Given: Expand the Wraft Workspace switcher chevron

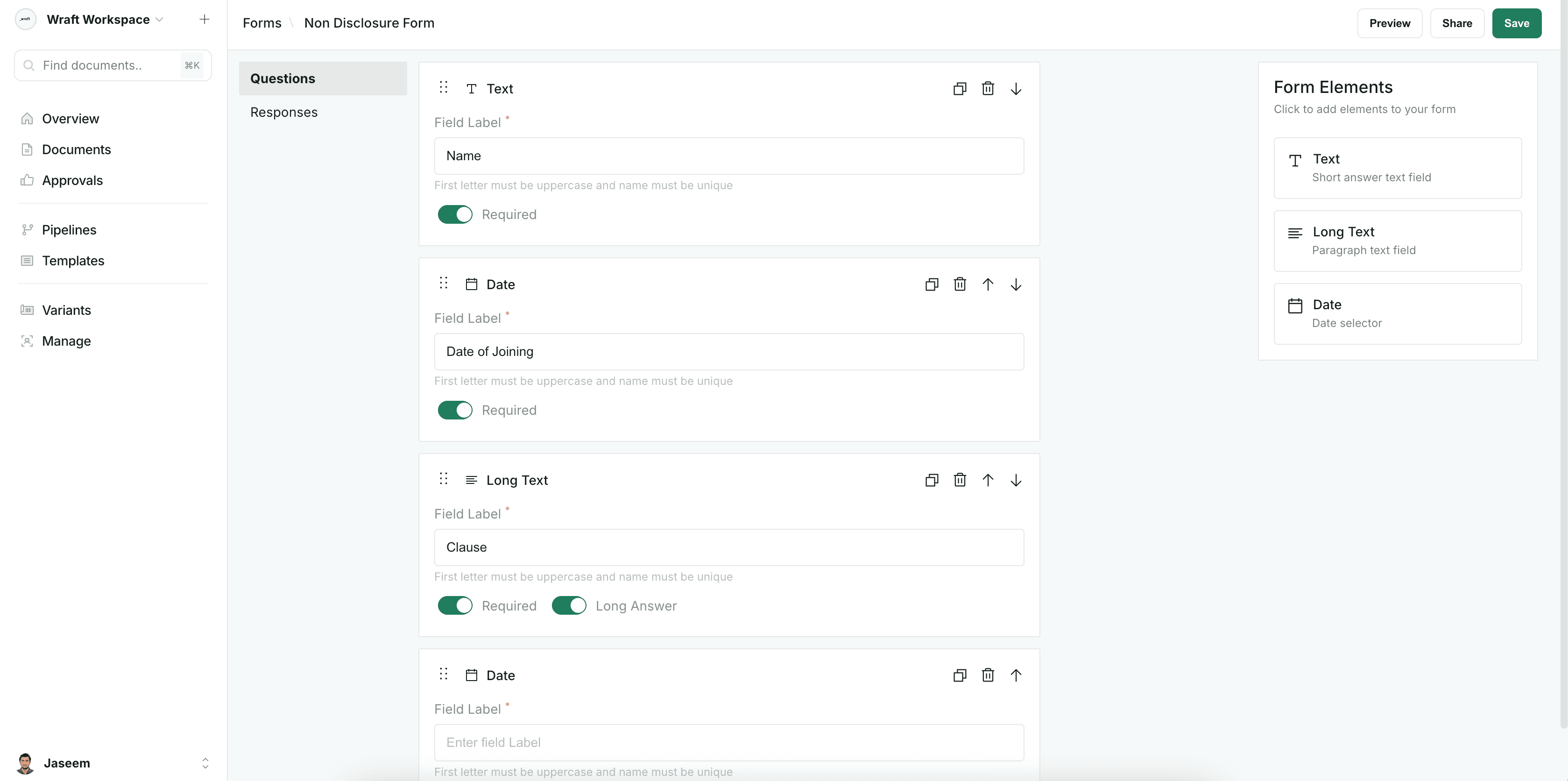Looking at the screenshot, I should click(x=160, y=20).
